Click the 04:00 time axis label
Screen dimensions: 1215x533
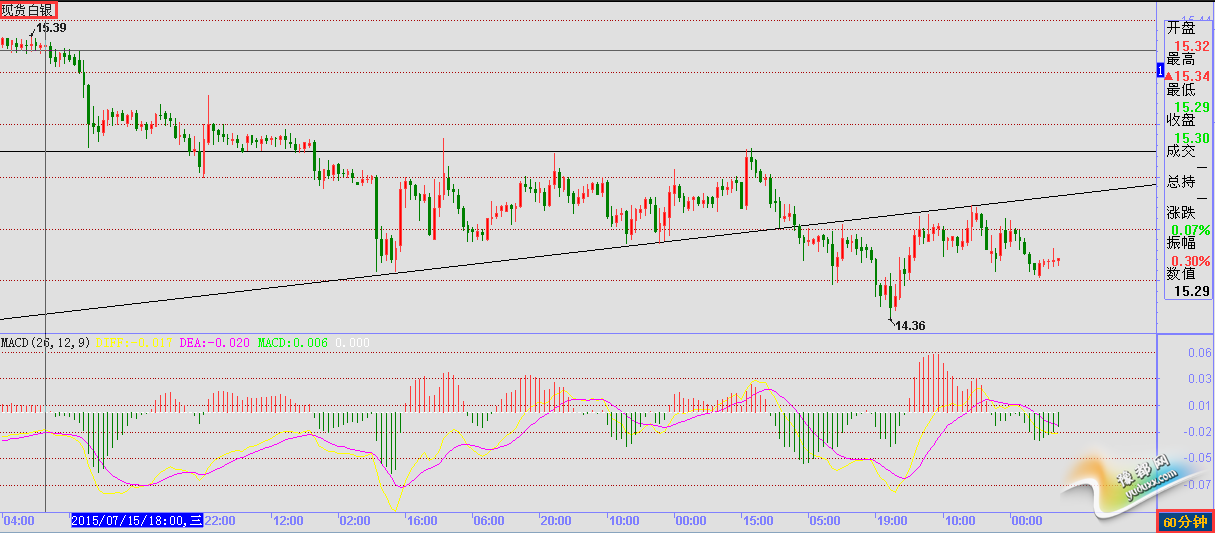click(20, 521)
